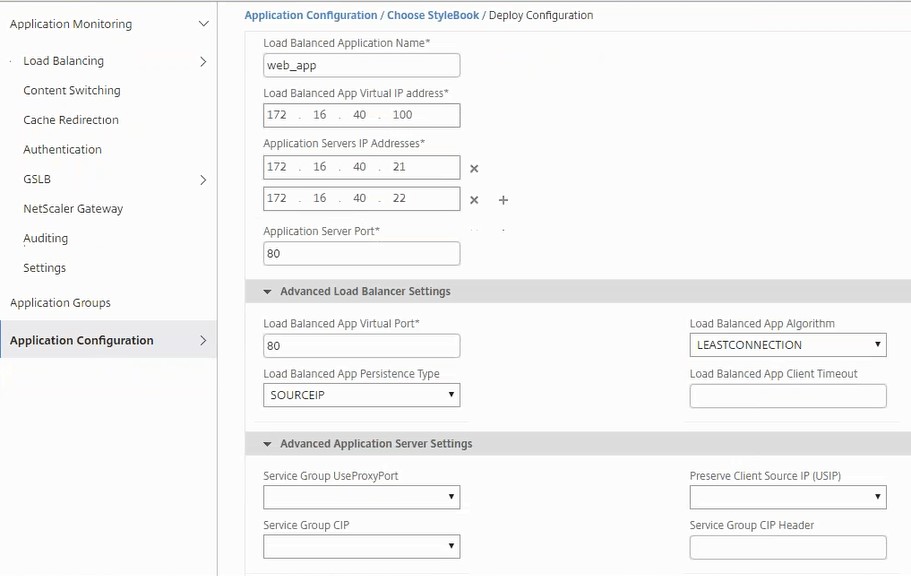Go to Choose StyleBook breadcrumb link
Image resolution: width=911 pixels, height=576 pixels.
click(x=433, y=15)
